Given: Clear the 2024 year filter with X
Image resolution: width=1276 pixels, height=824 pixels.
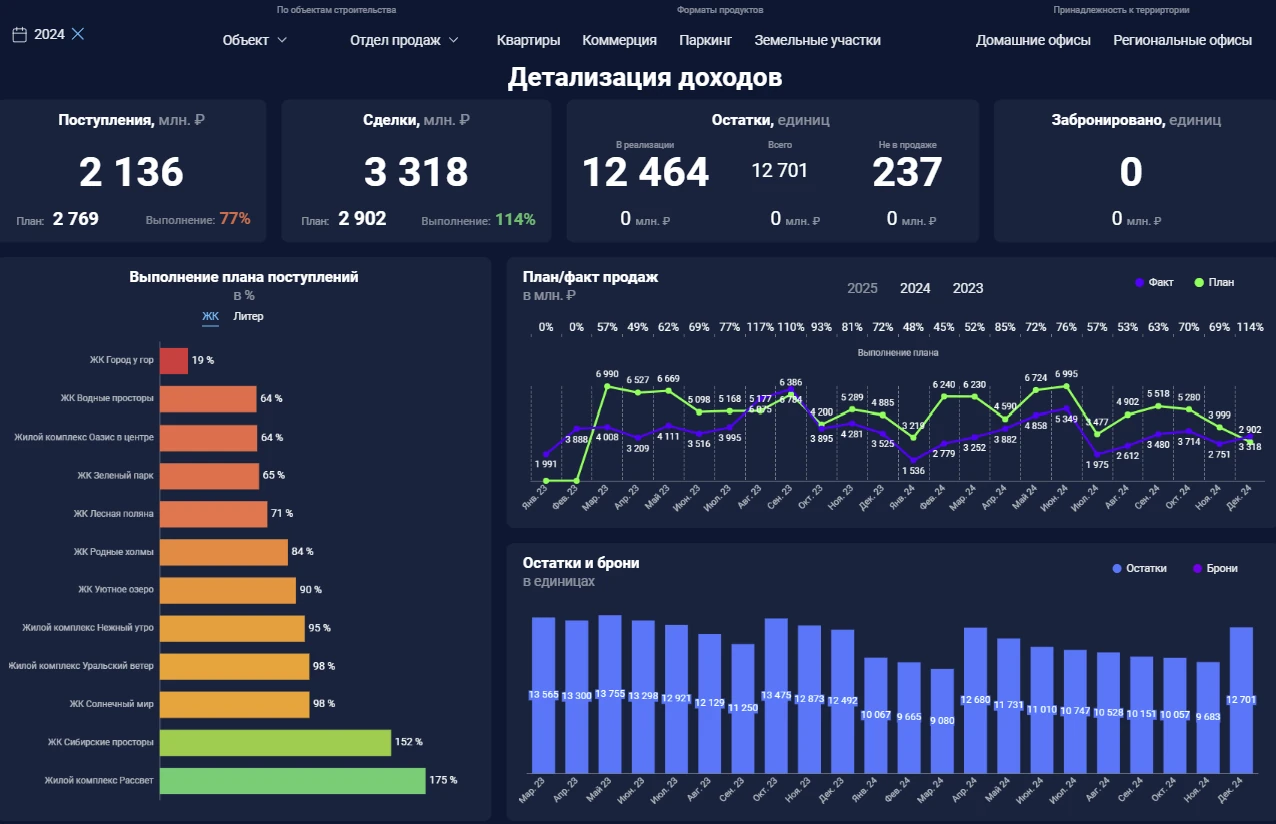Looking at the screenshot, I should 78,34.
